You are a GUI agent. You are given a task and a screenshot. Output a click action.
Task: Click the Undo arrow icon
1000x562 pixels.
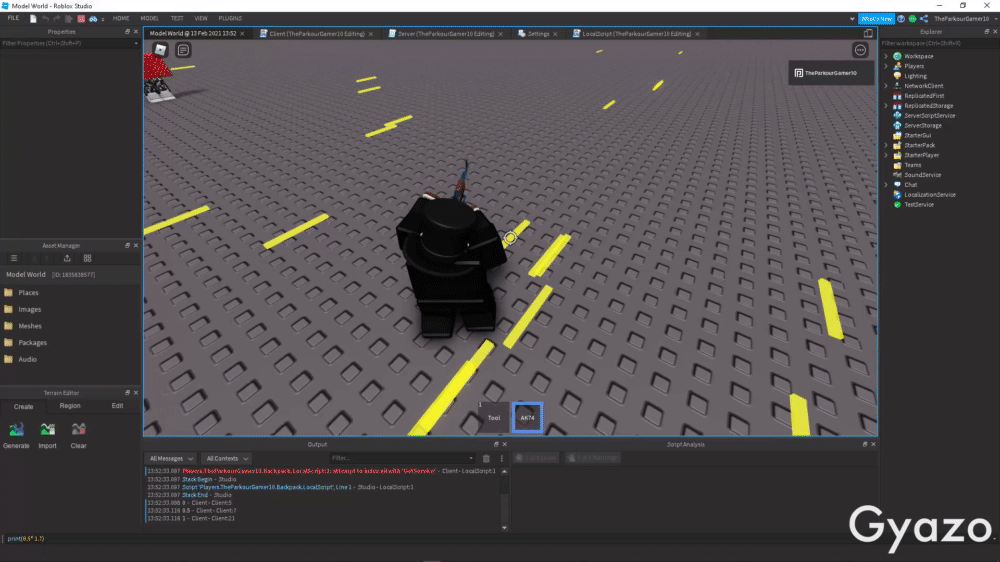[45, 18]
